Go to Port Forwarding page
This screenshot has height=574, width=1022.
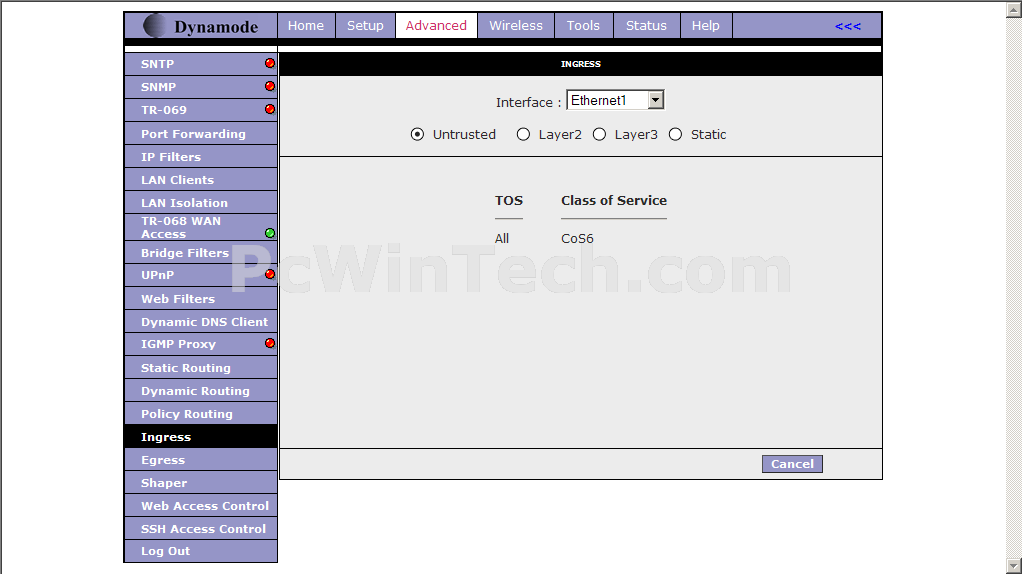[x=200, y=134]
